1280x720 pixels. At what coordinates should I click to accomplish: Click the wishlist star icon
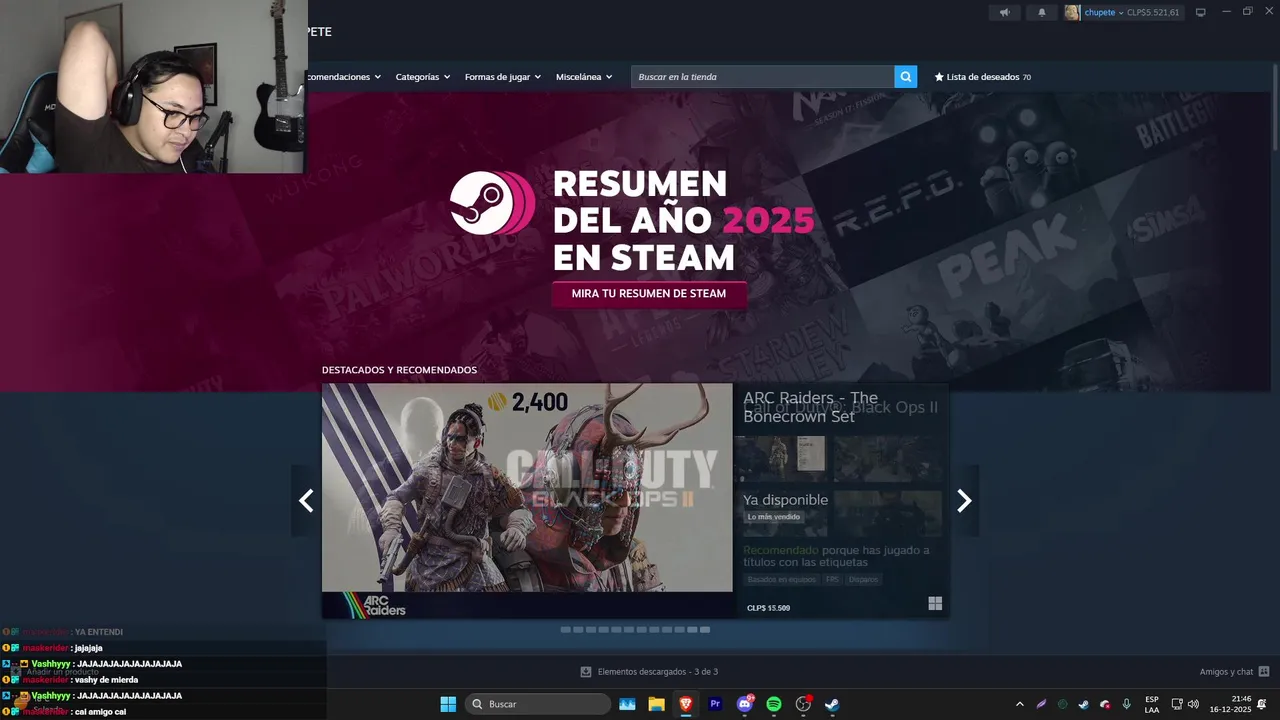[x=939, y=77]
